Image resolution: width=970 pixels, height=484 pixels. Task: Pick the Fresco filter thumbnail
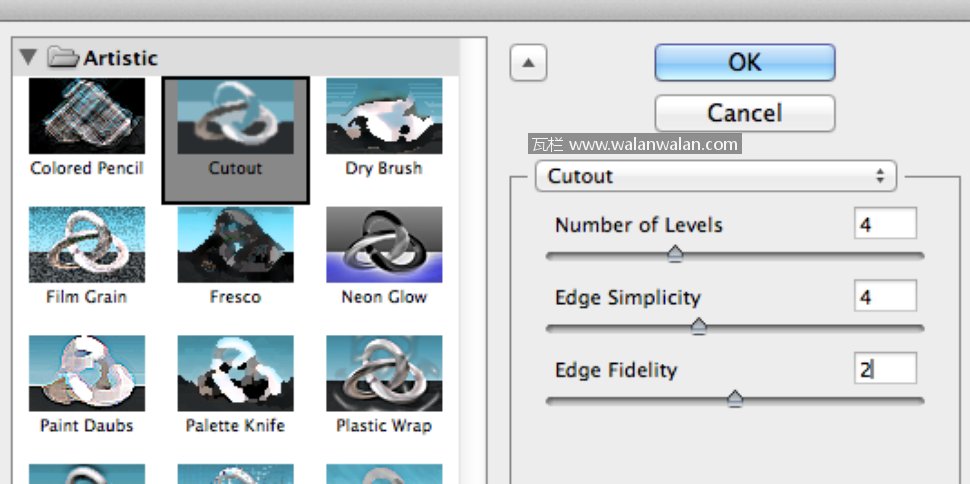point(236,245)
